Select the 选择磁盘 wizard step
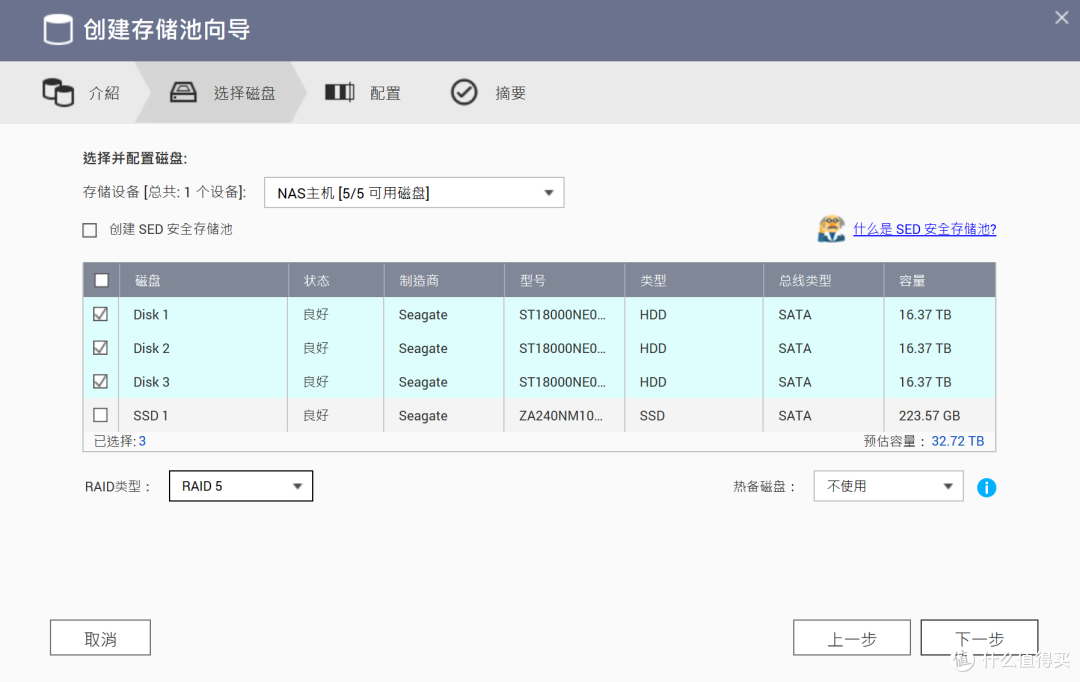This screenshot has height=682, width=1080. click(245, 93)
